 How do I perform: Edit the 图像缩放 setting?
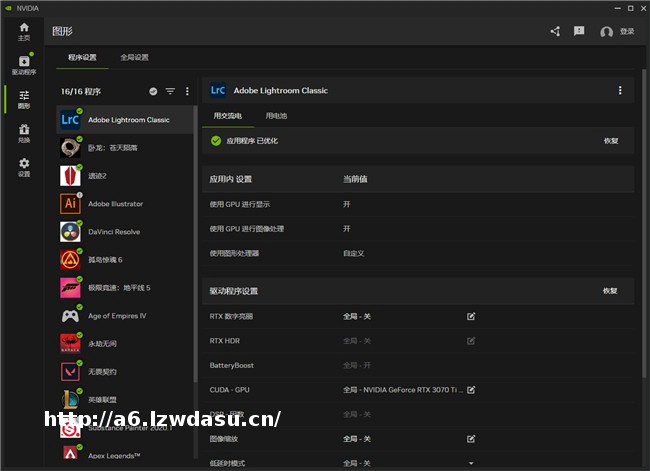coord(471,438)
